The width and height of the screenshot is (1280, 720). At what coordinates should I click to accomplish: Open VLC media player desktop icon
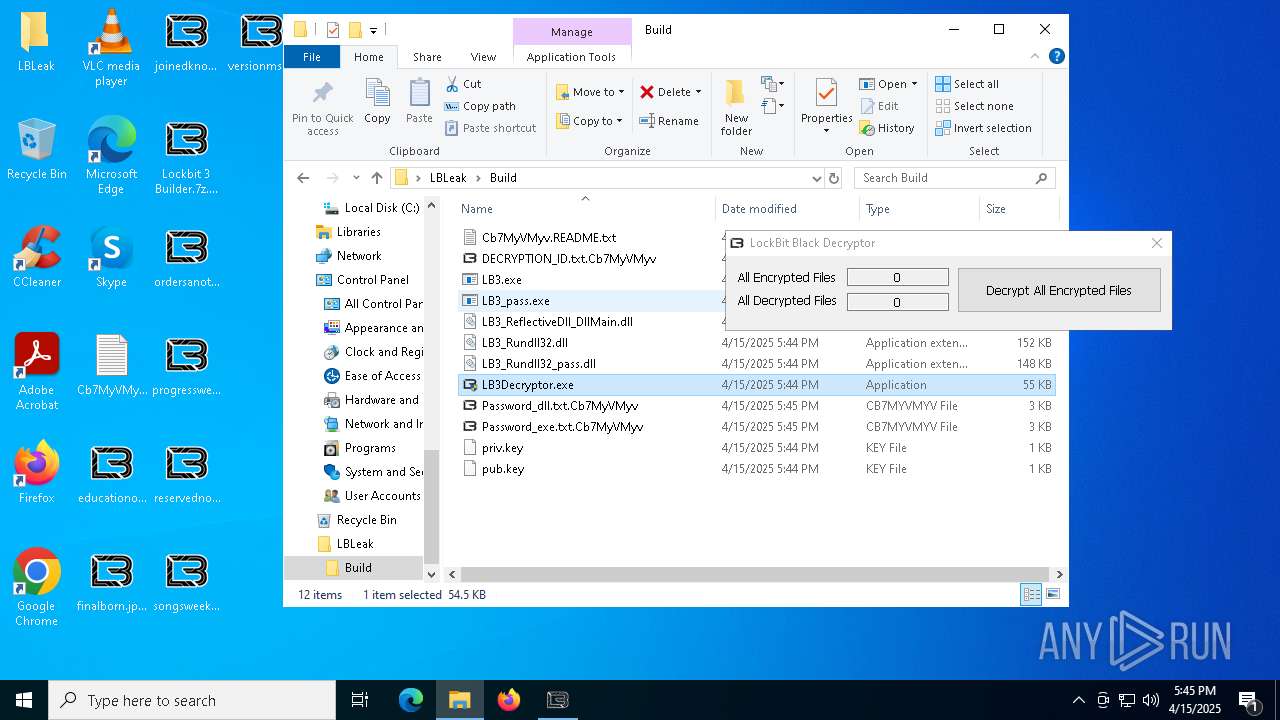pyautogui.click(x=111, y=48)
